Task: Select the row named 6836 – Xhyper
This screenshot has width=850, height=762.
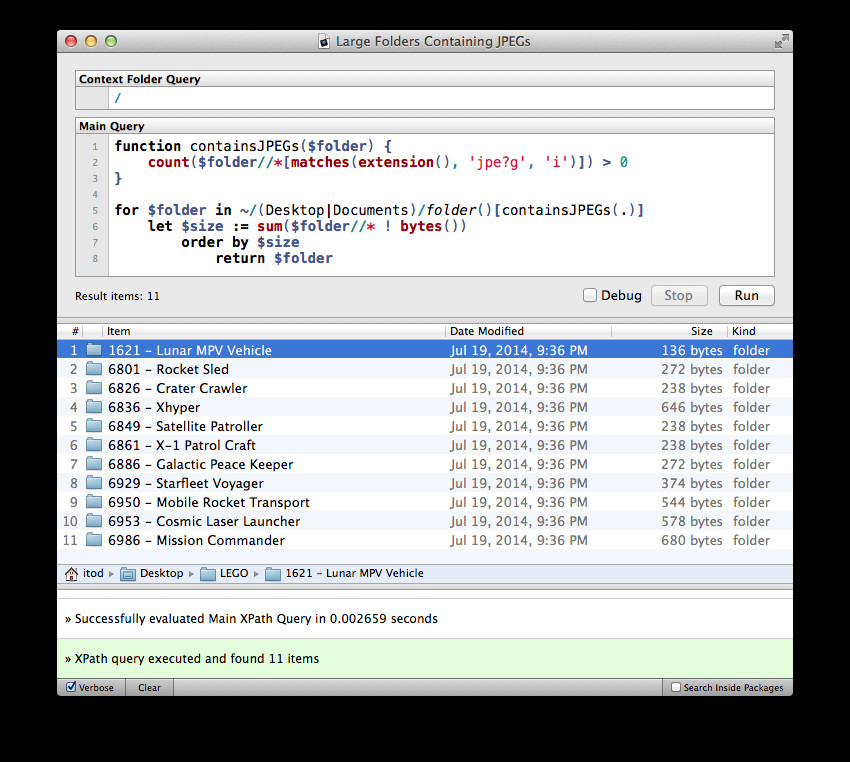Action: pos(425,407)
